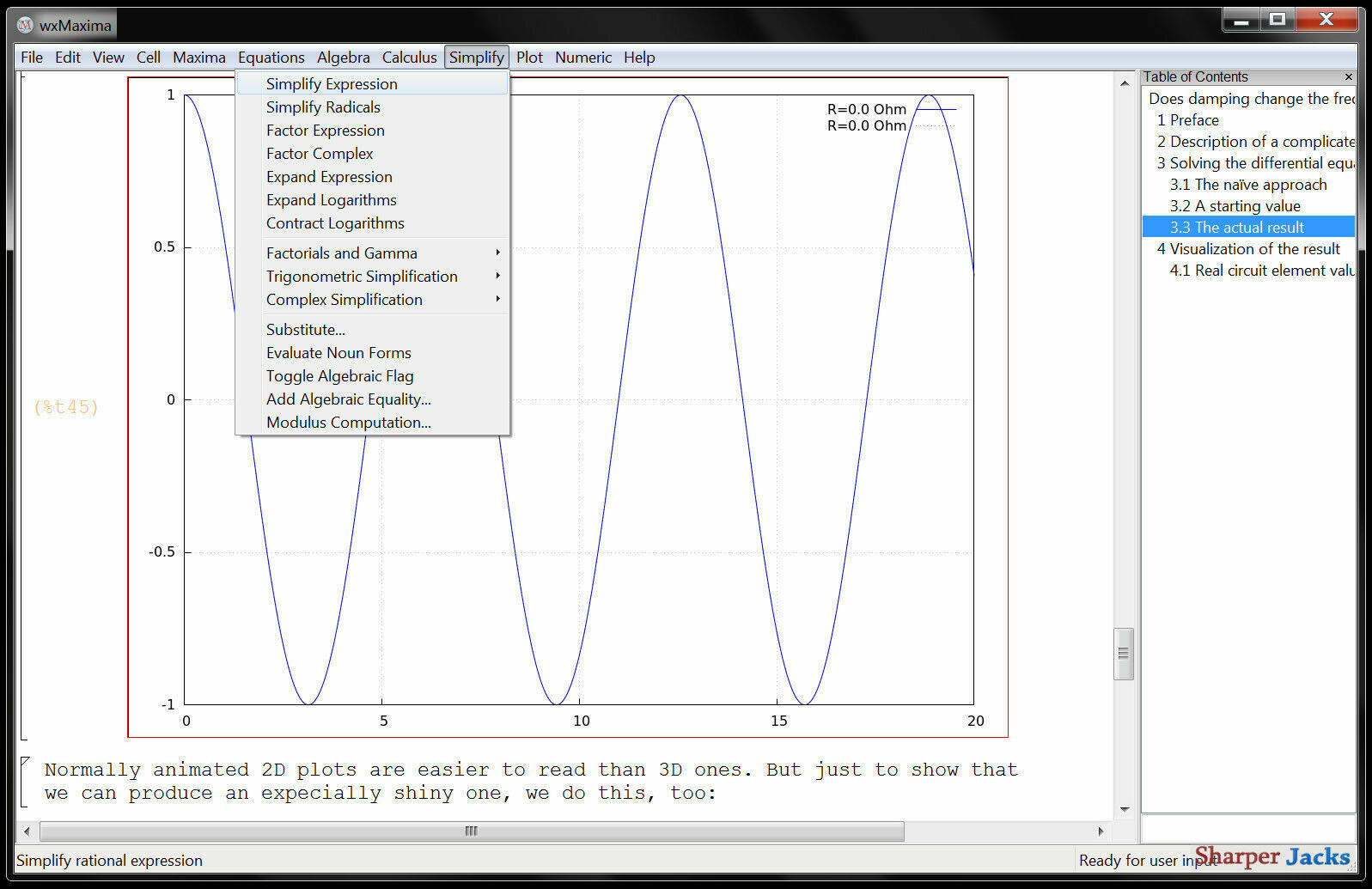Screen dimensions: 1372x889
Task: Open Add Algebraic Equality... dialog
Action: (373, 399)
